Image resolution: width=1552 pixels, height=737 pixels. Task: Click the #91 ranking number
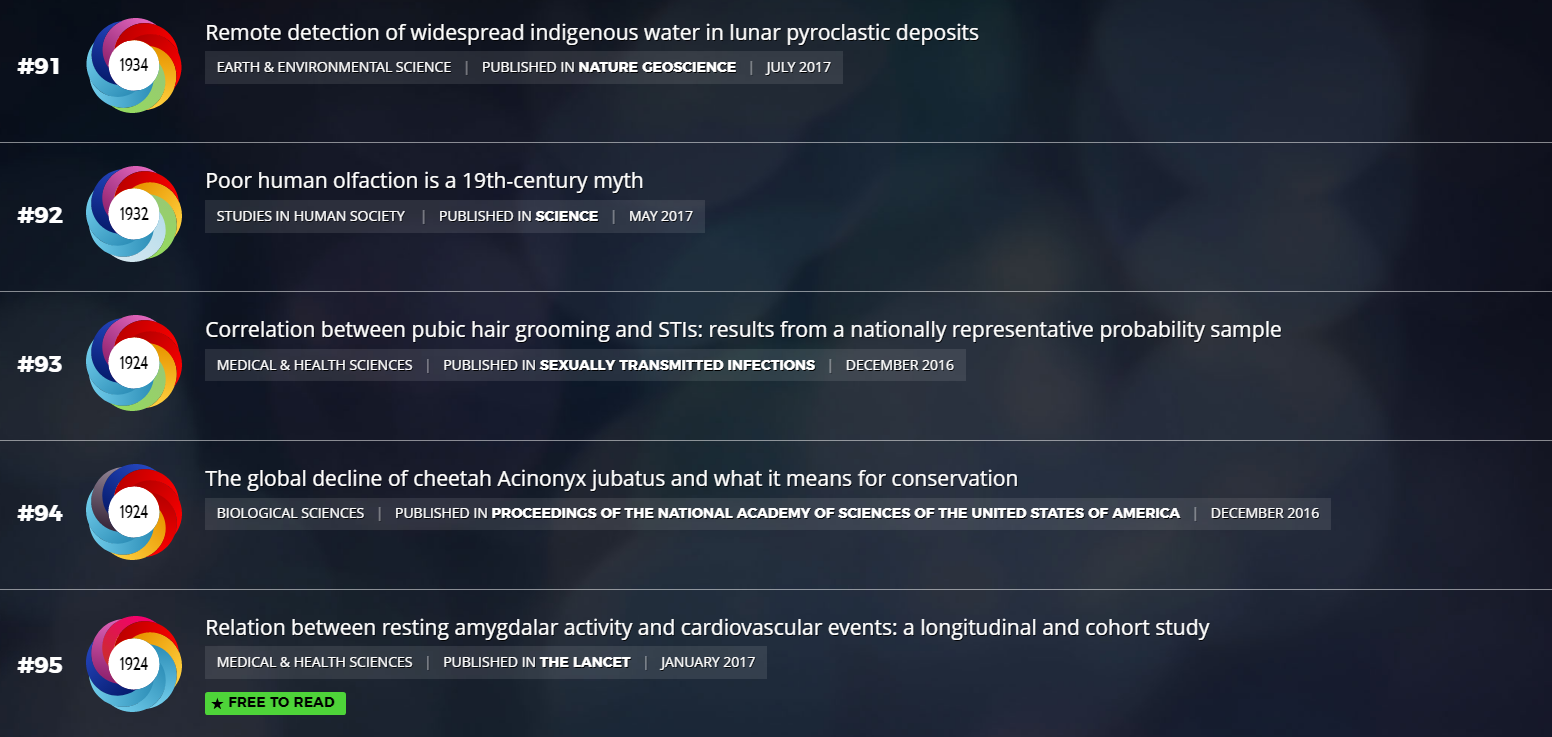coord(39,66)
